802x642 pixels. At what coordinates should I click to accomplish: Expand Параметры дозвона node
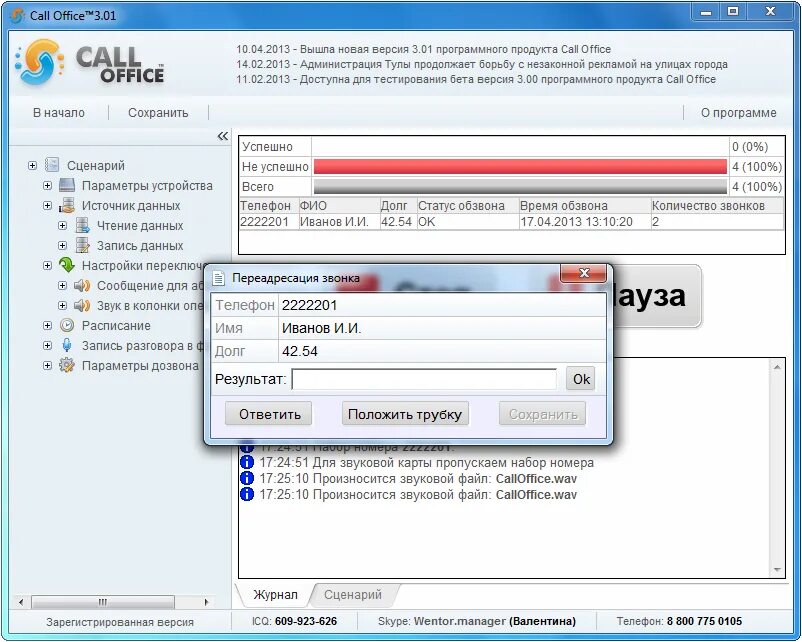(x=48, y=366)
